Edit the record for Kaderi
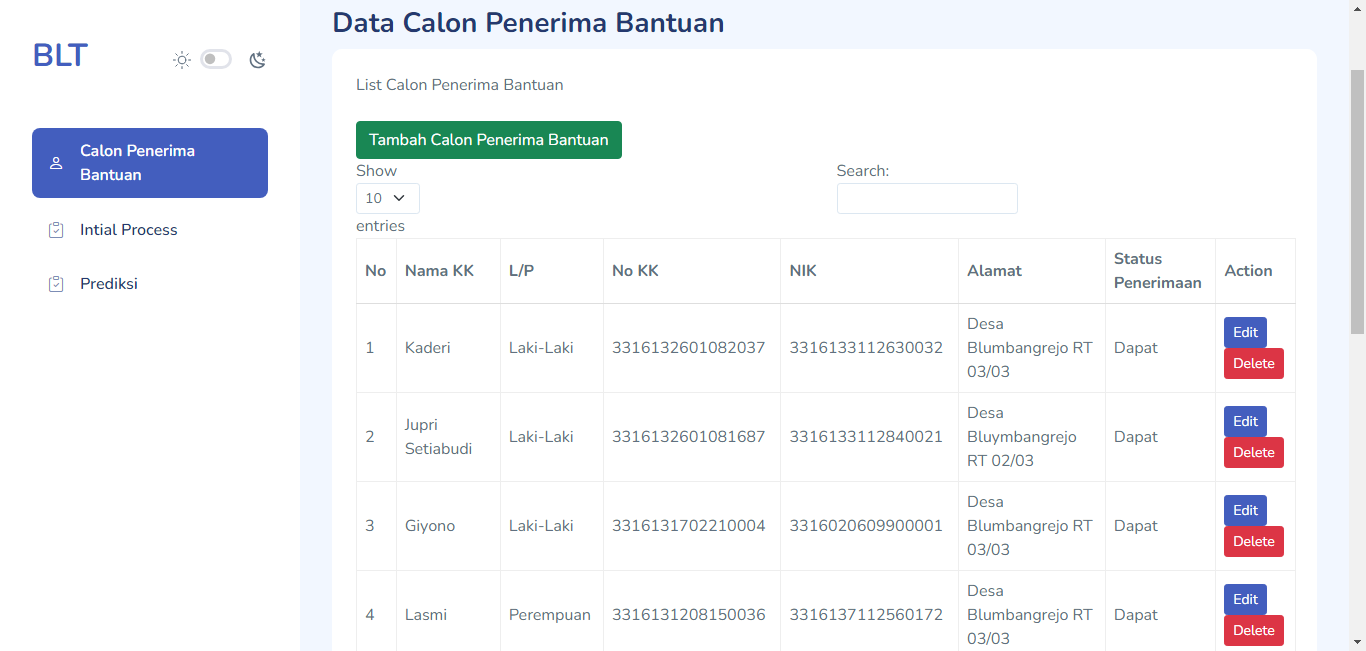The width and height of the screenshot is (1366, 651). click(1244, 332)
